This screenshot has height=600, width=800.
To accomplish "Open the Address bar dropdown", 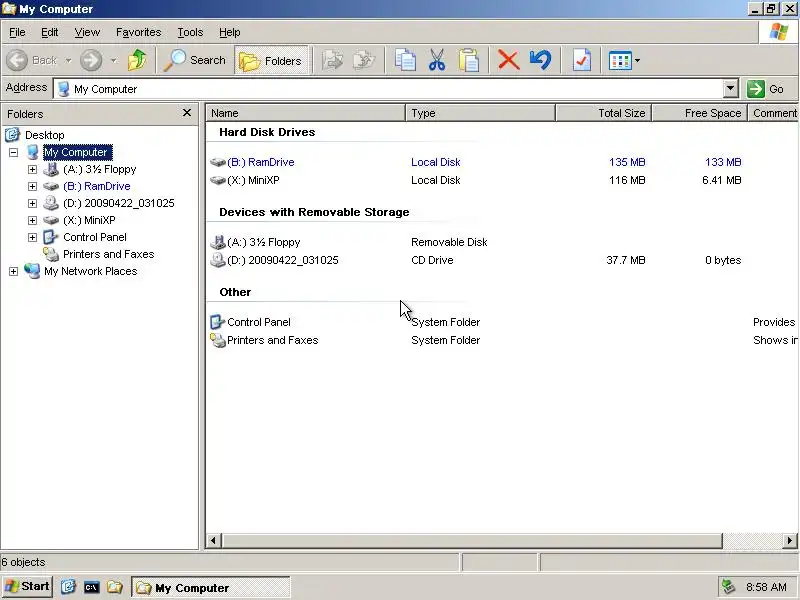I will click(731, 89).
